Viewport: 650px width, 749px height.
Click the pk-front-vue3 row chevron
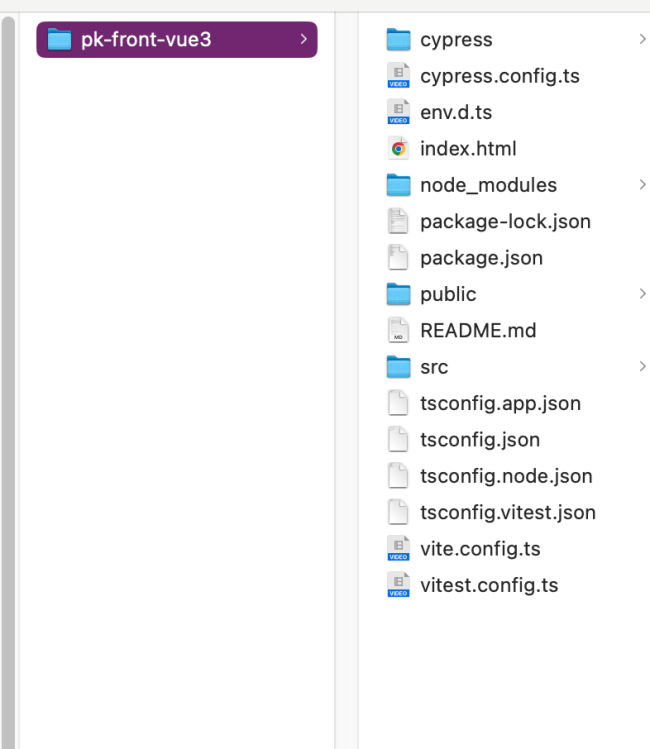tap(302, 40)
